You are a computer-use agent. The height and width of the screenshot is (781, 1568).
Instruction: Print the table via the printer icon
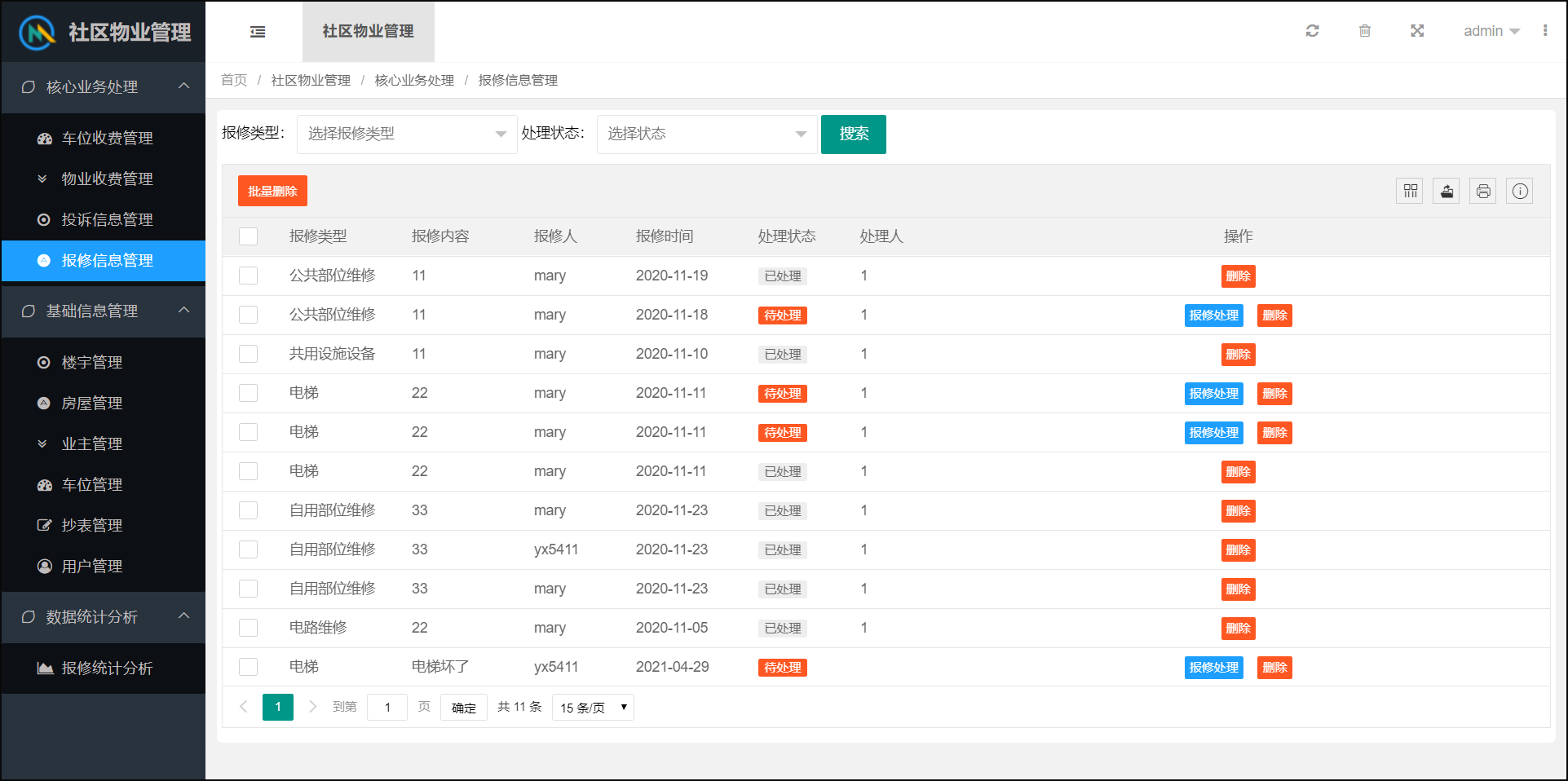[x=1482, y=191]
